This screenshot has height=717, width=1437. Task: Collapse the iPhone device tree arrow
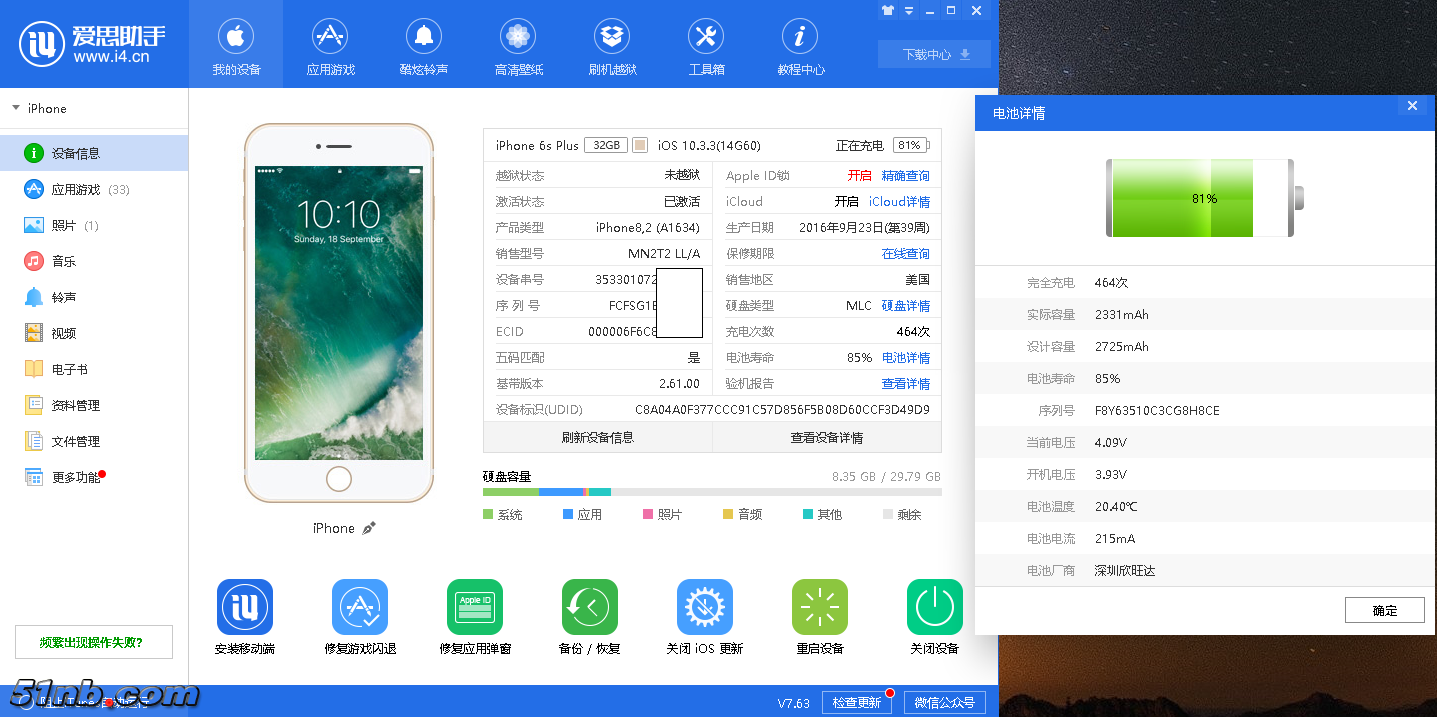tap(16, 108)
